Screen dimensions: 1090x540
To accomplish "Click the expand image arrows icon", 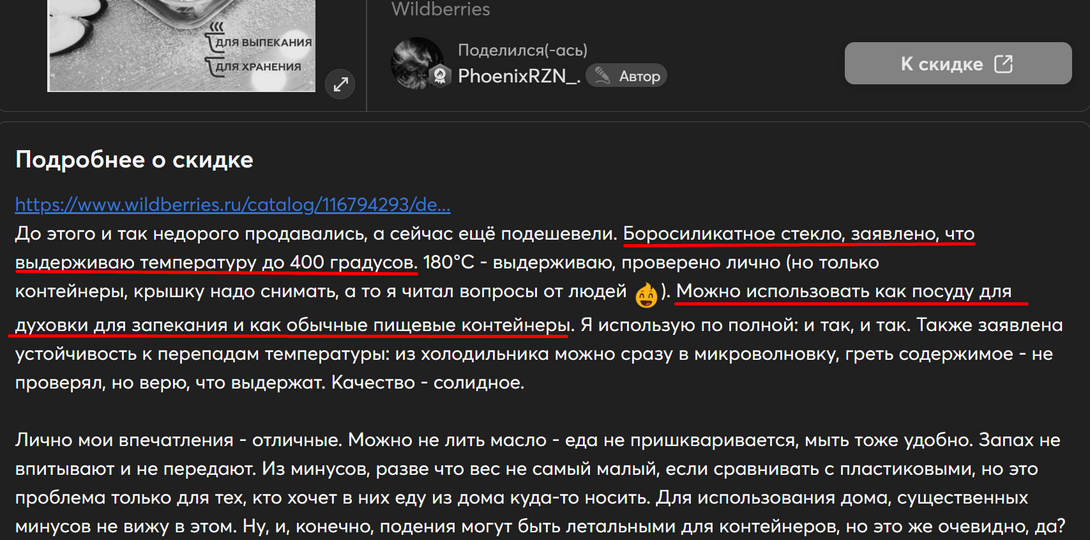I will point(341,84).
